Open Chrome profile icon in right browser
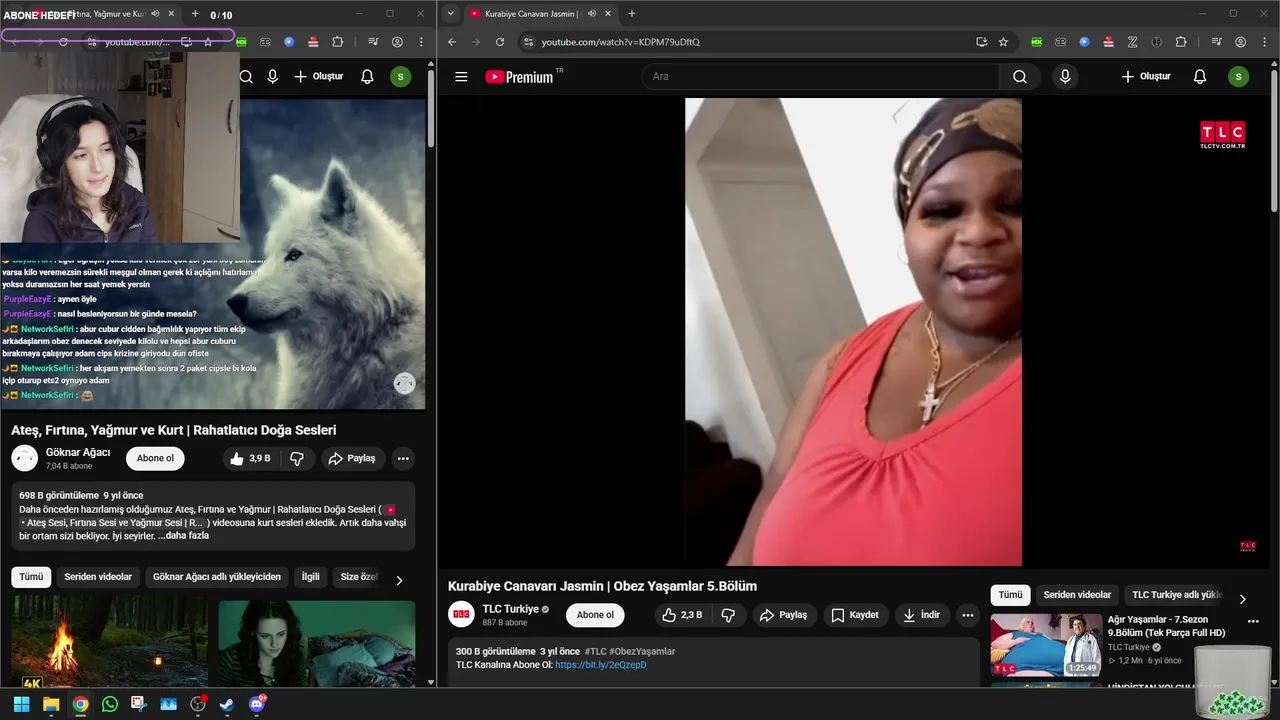 (1241, 42)
